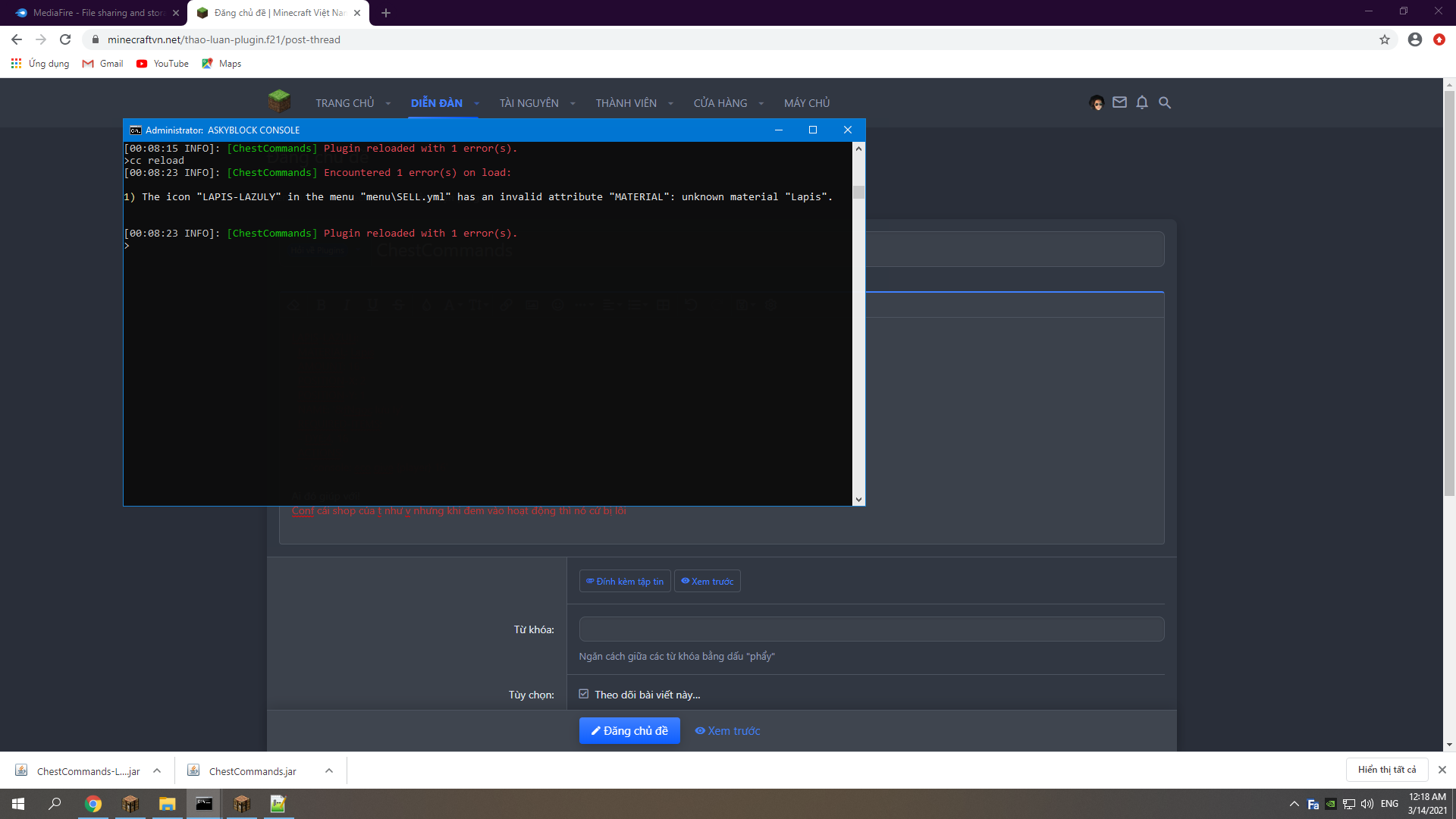Bookmark this page with the star icon
1456x819 pixels.
click(x=1385, y=39)
